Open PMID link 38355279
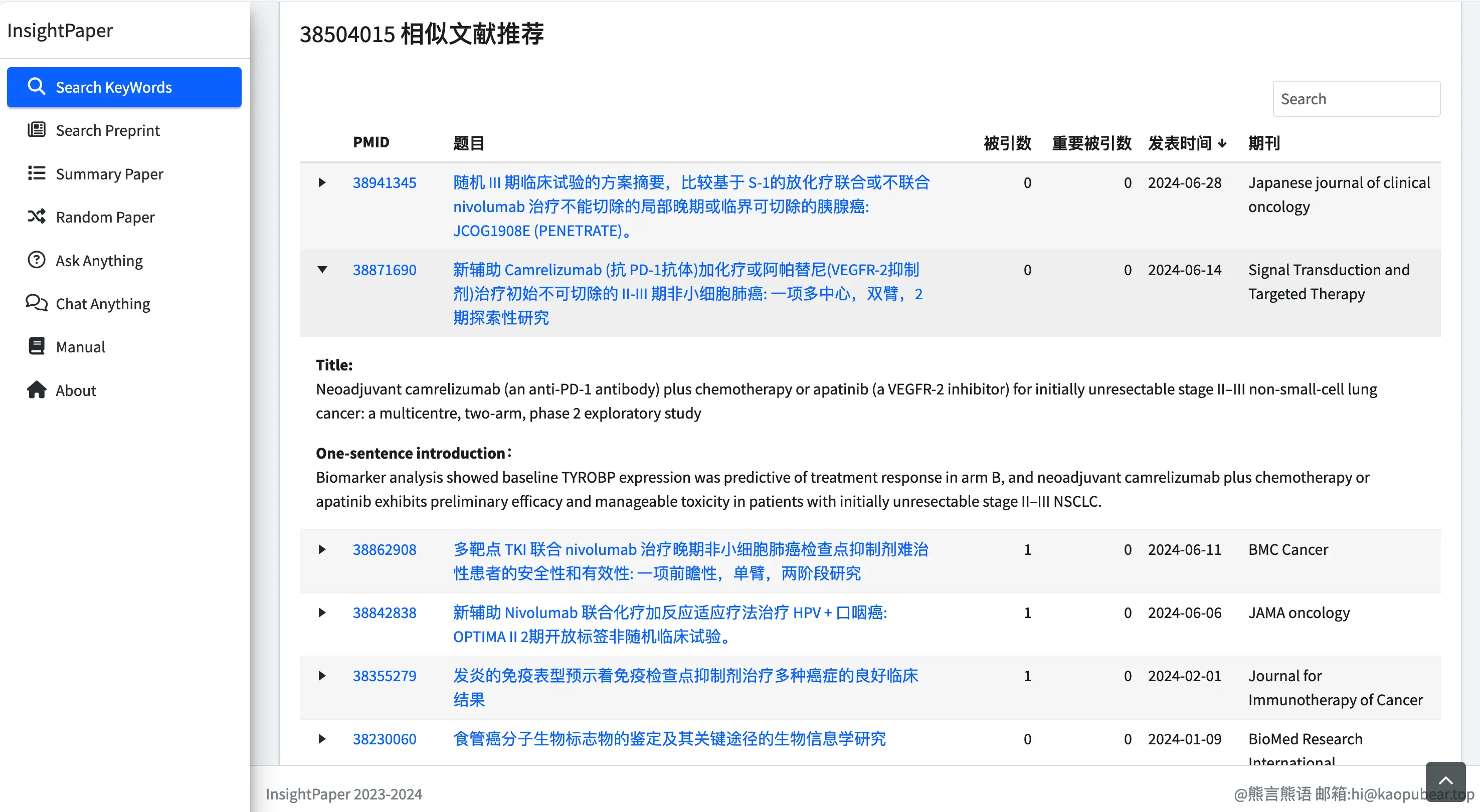 pos(385,676)
